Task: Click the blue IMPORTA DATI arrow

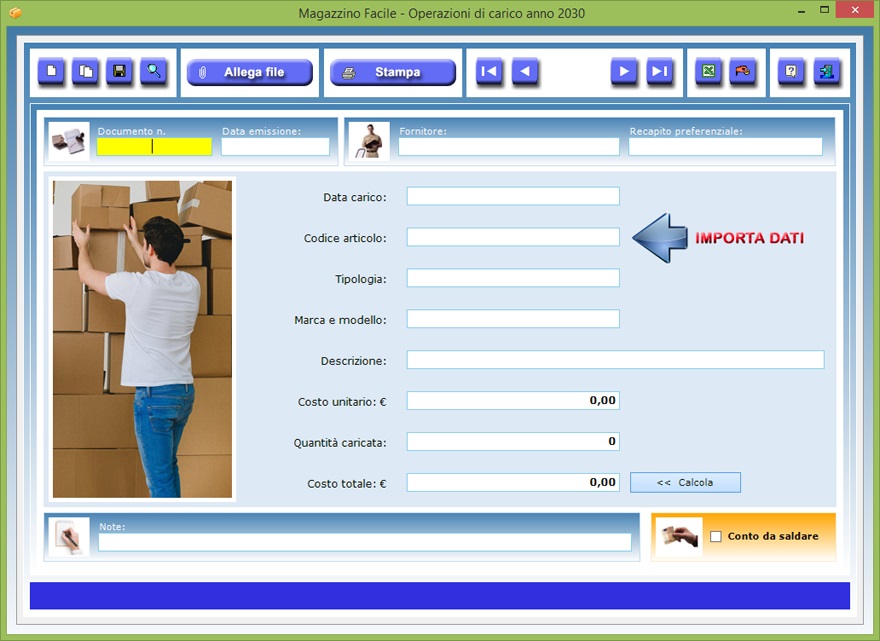Action: pyautogui.click(x=660, y=238)
